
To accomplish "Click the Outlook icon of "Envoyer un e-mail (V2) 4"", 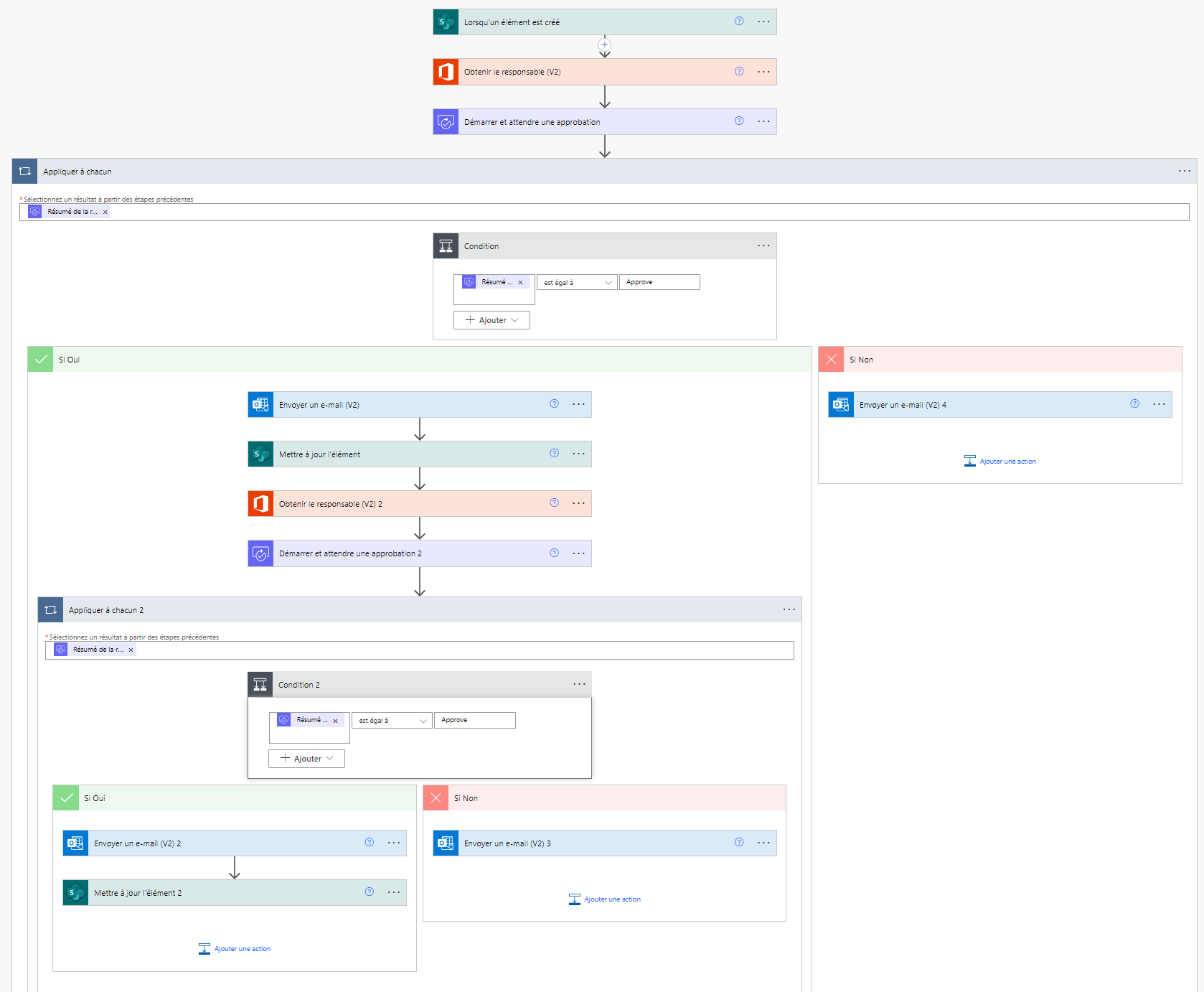I will pos(841,405).
